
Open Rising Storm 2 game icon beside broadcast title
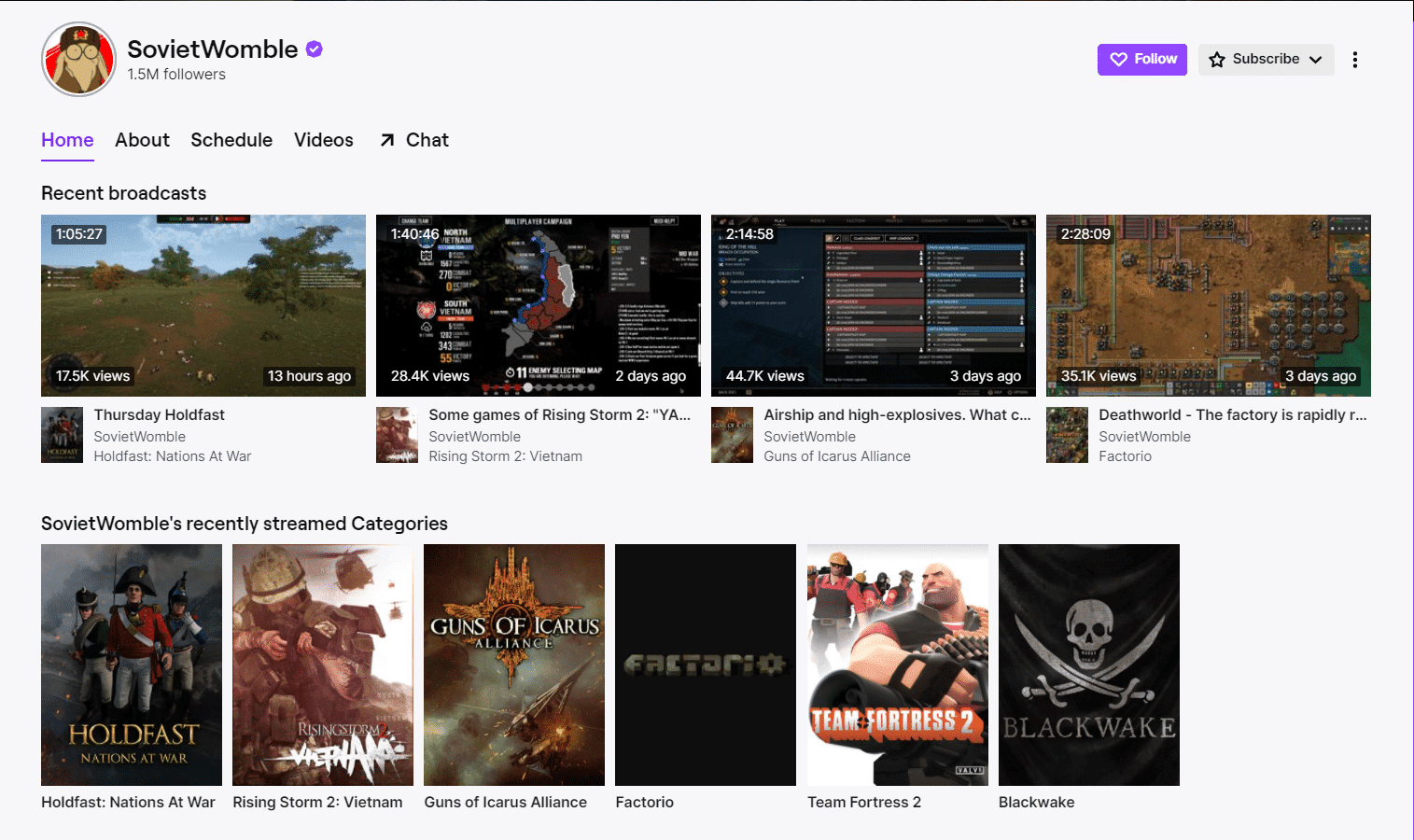tap(397, 435)
